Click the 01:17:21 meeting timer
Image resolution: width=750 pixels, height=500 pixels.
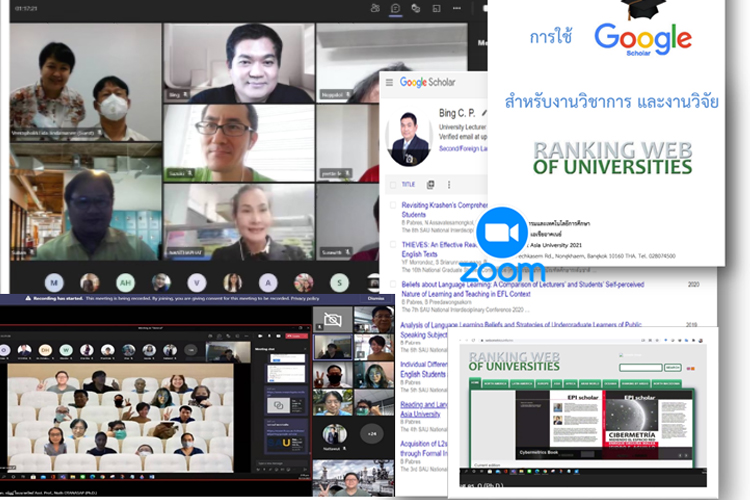(26, 9)
